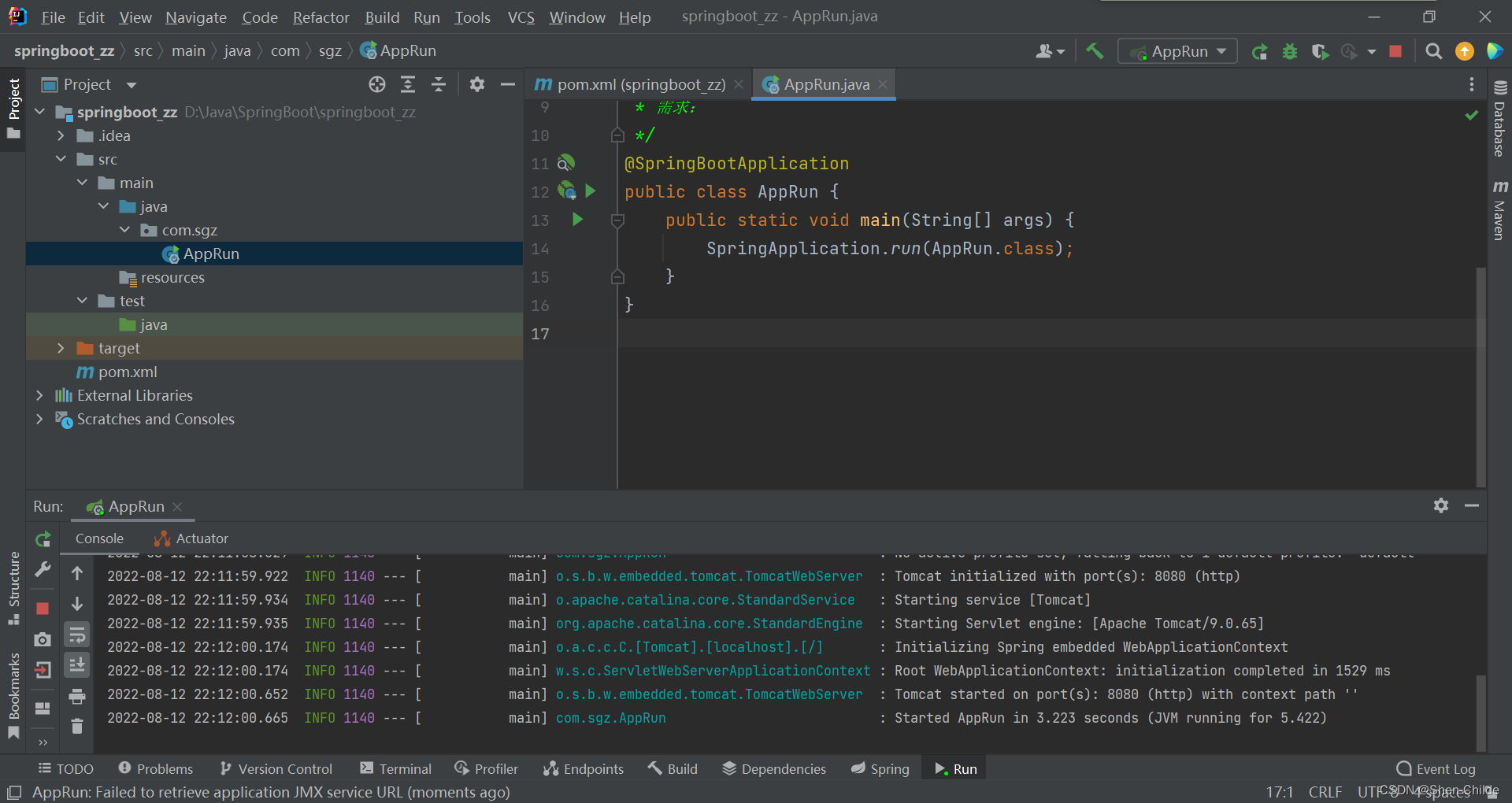The height and width of the screenshot is (803, 1512).
Task: Stop the running application from top toolbar
Action: coord(1395,51)
